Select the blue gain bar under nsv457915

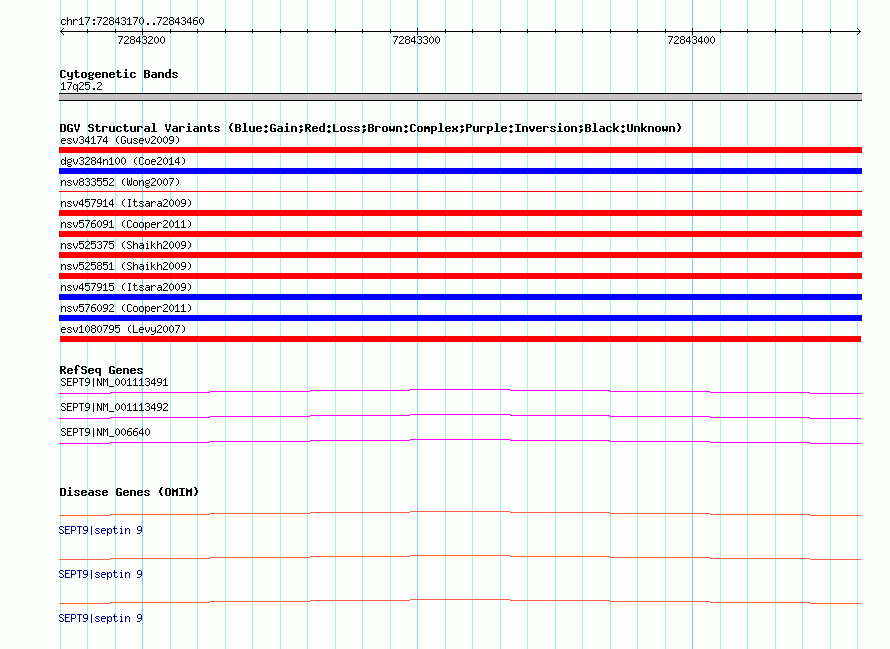click(x=460, y=297)
